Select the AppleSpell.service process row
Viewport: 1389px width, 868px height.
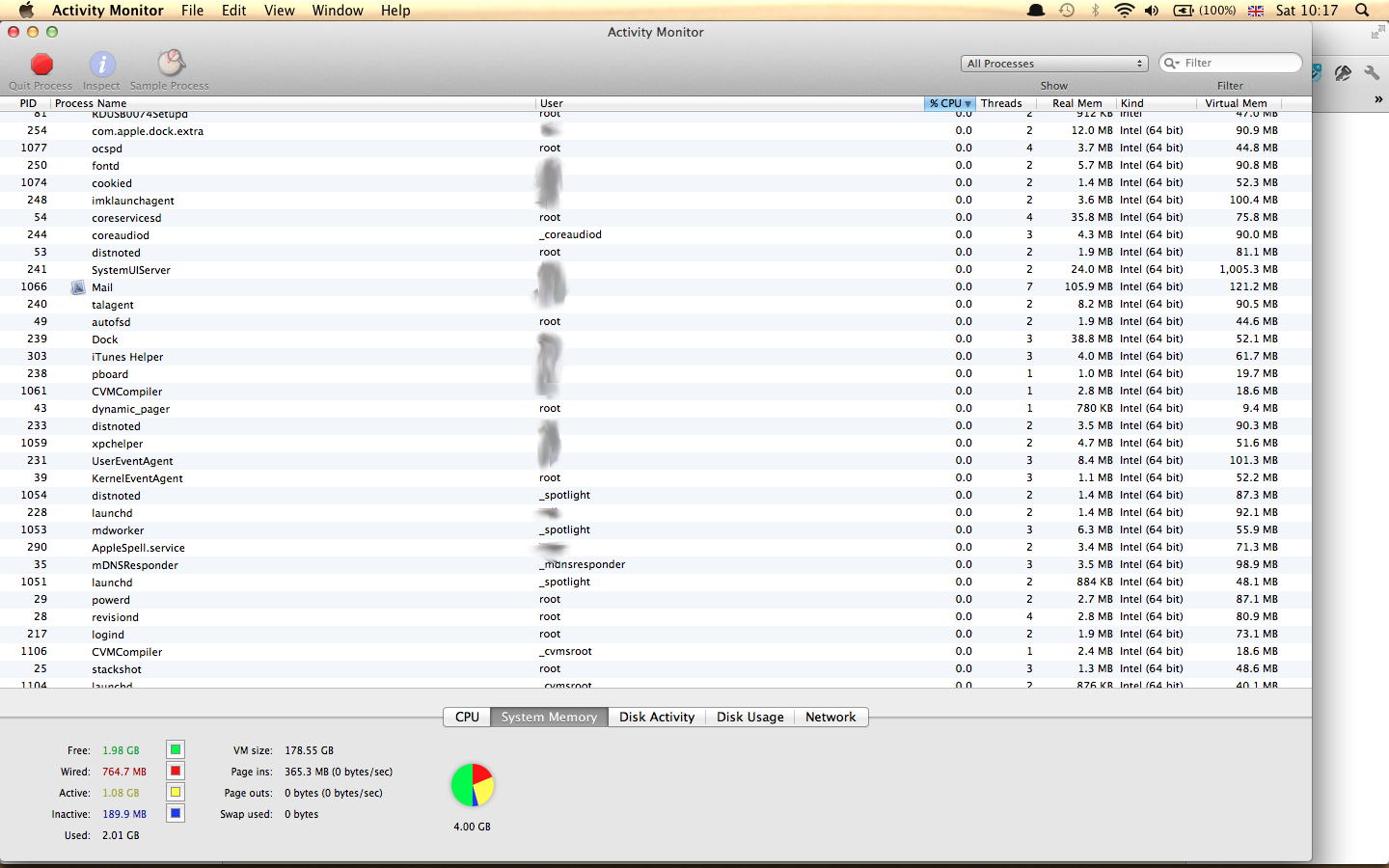coord(656,548)
